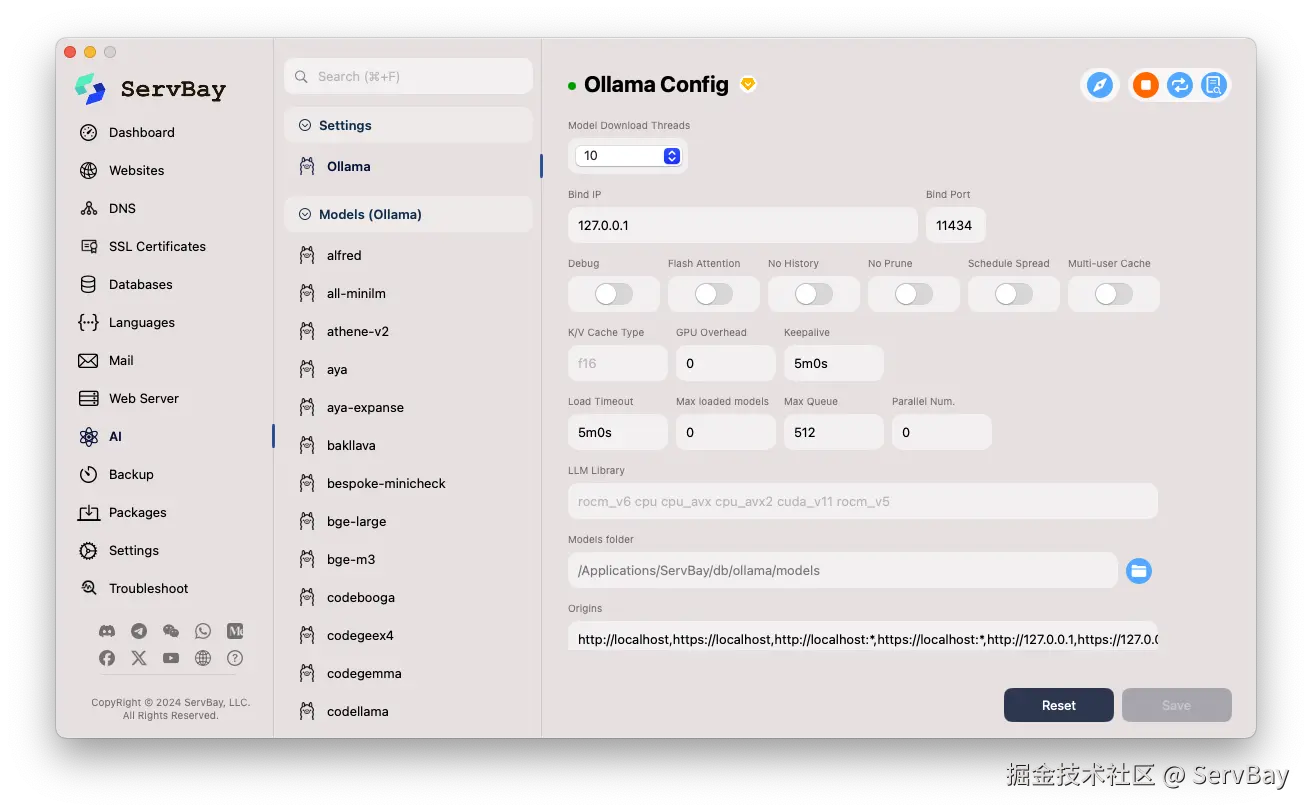The width and height of the screenshot is (1312, 812).
Task: Open the globe website icon
Action: [203, 658]
